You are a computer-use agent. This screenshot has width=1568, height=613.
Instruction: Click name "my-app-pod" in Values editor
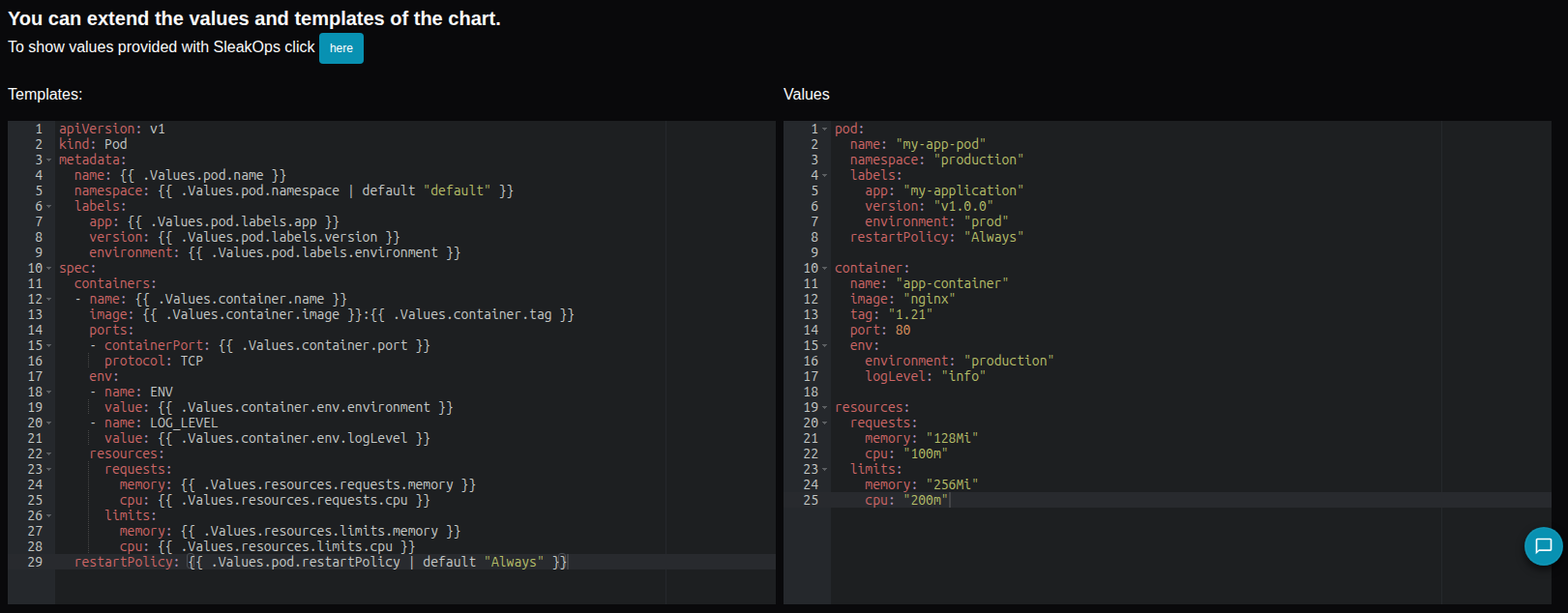(918, 144)
